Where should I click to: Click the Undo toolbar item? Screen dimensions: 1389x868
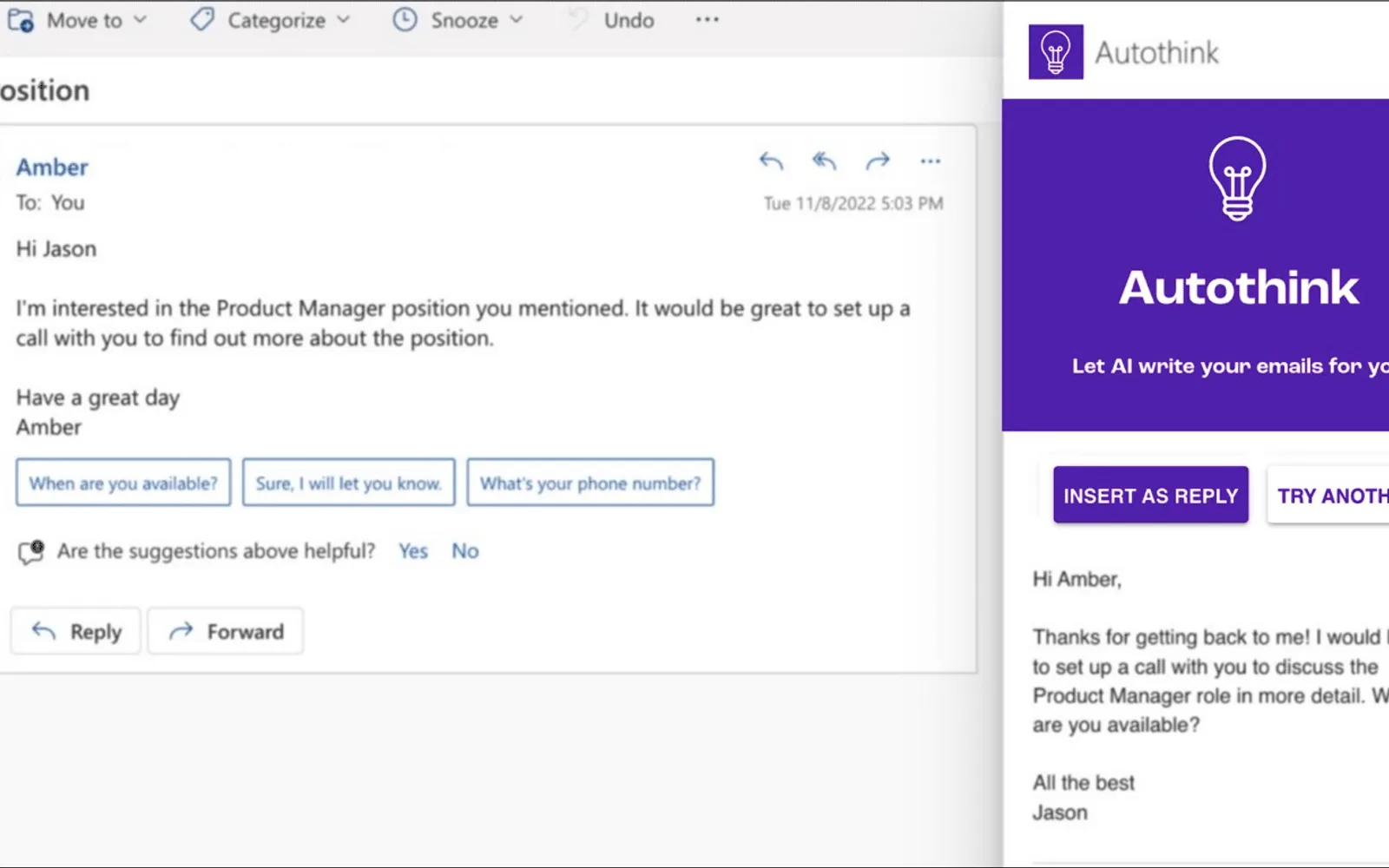pos(611,20)
